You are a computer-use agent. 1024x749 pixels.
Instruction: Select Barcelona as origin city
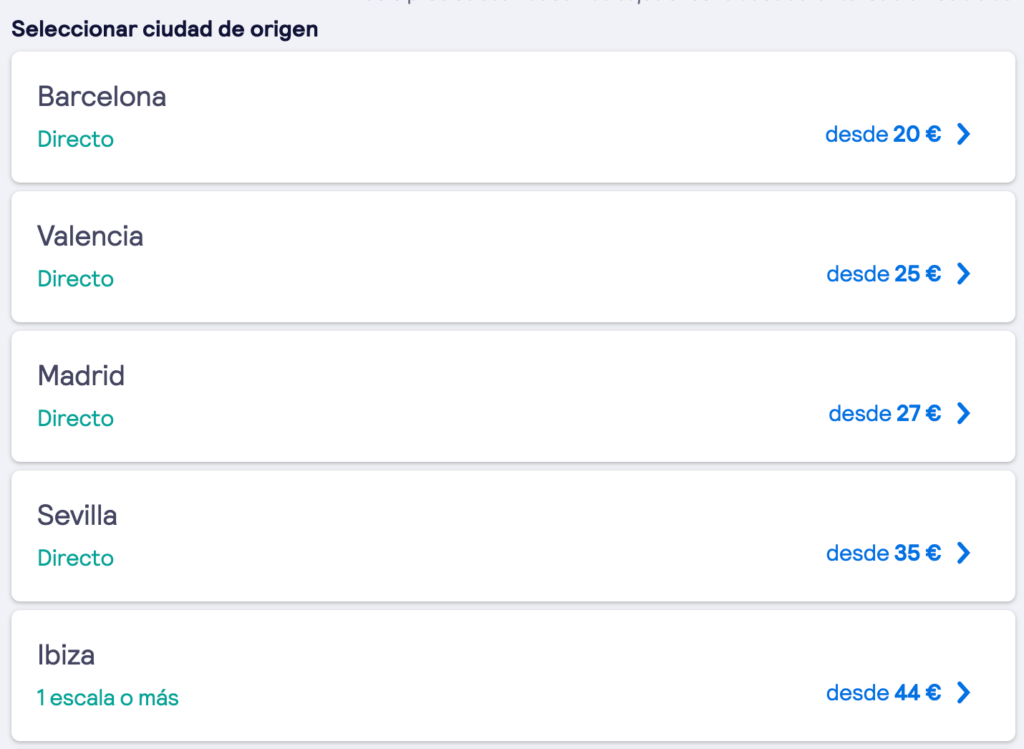513,118
